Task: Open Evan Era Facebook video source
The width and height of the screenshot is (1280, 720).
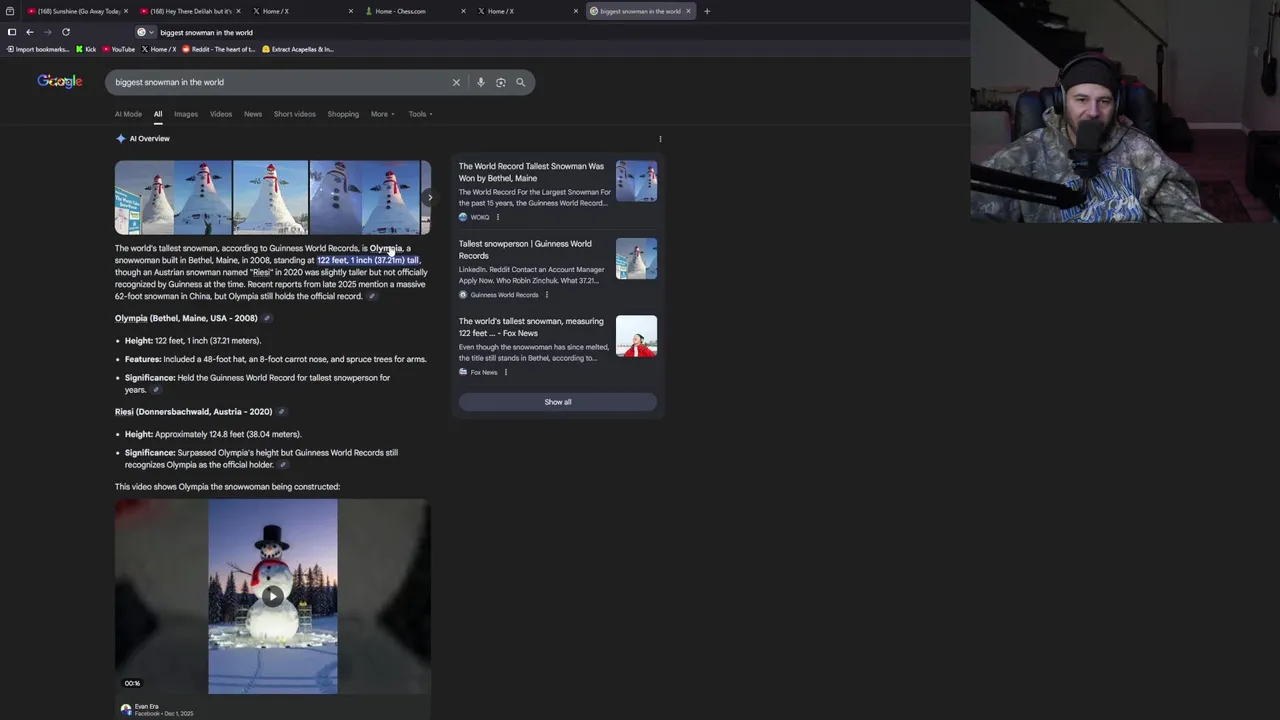Action: point(157,709)
